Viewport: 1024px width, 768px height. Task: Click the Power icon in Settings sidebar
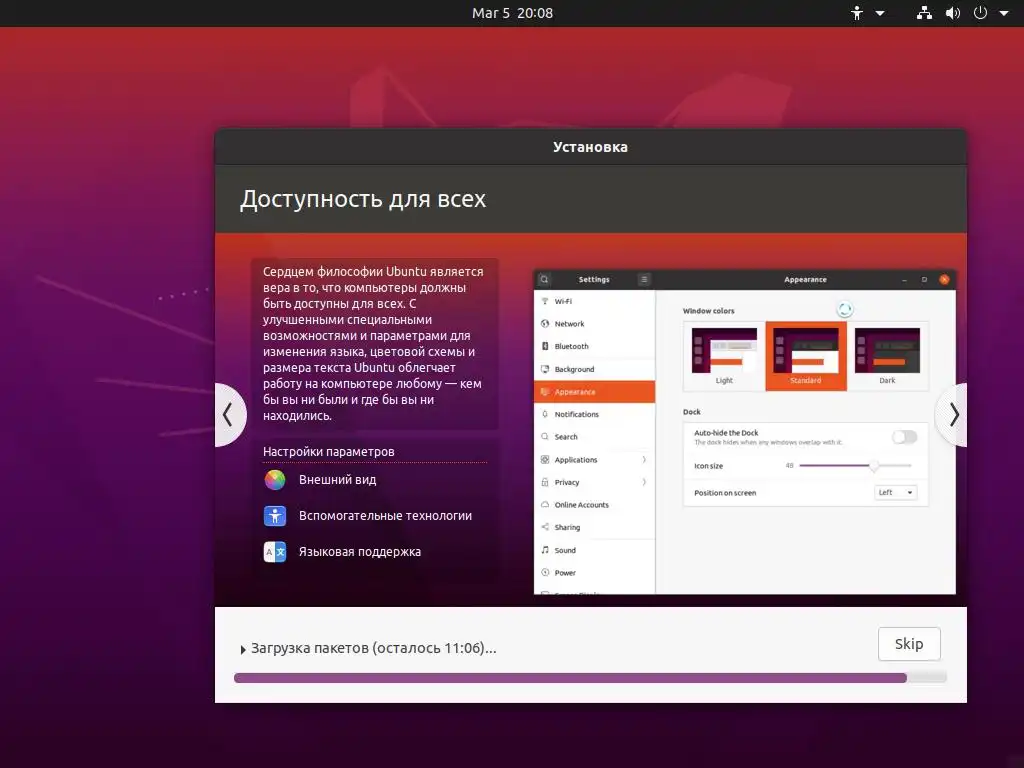545,573
